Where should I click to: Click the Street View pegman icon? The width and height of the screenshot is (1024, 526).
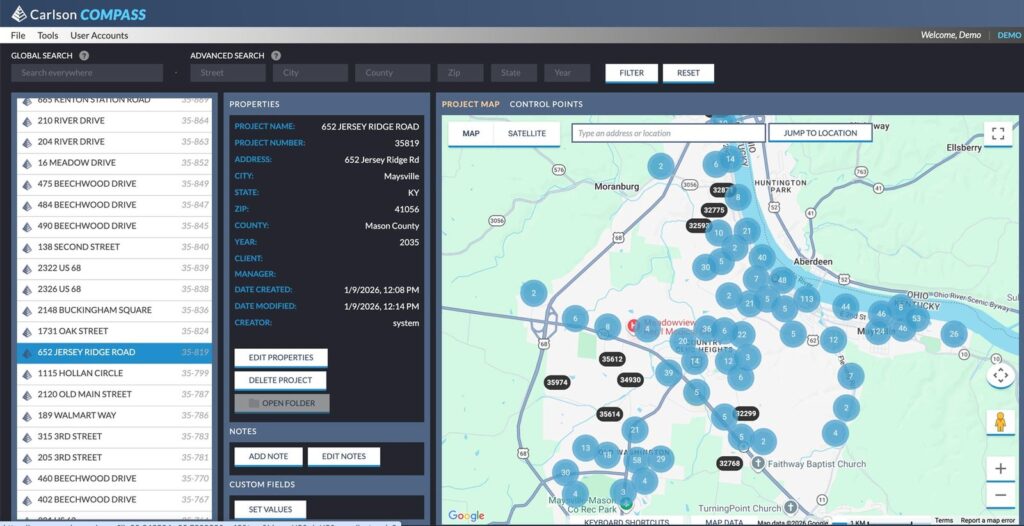coord(1000,422)
